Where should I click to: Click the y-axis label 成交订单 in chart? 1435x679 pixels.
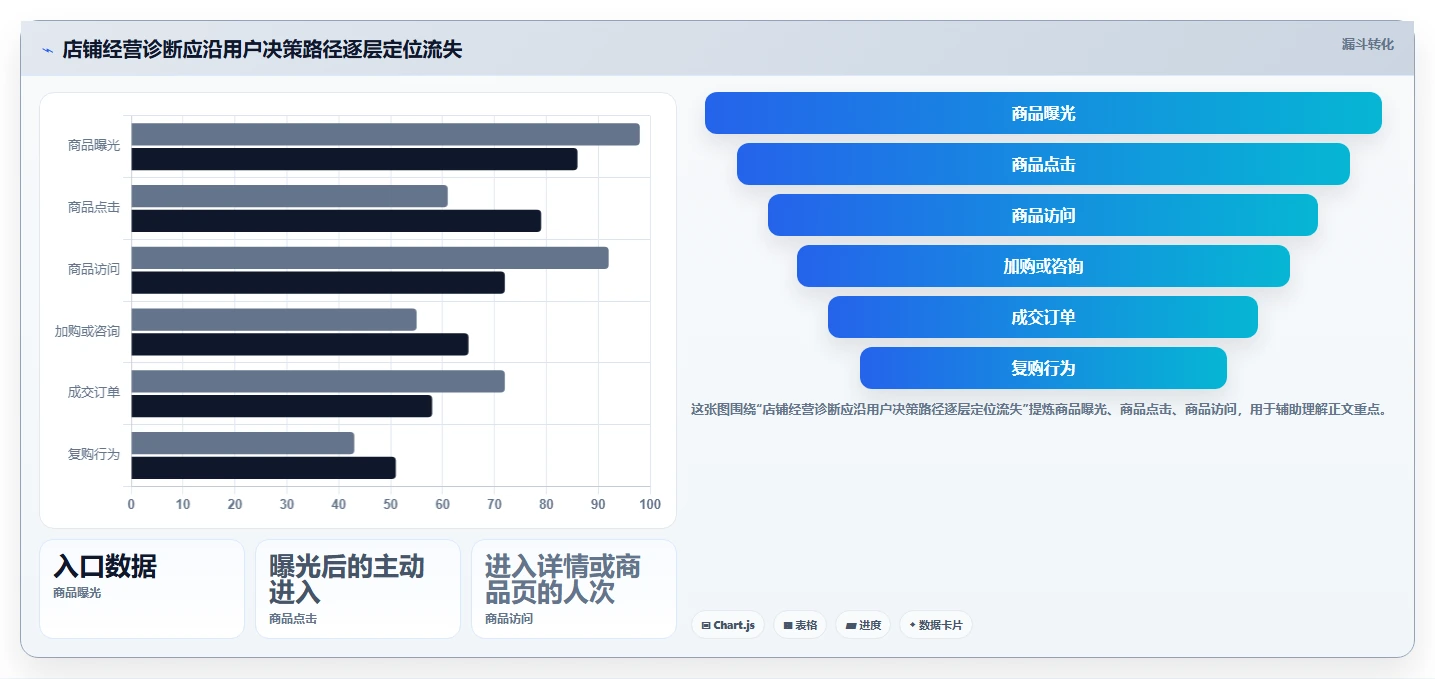[x=94, y=393]
